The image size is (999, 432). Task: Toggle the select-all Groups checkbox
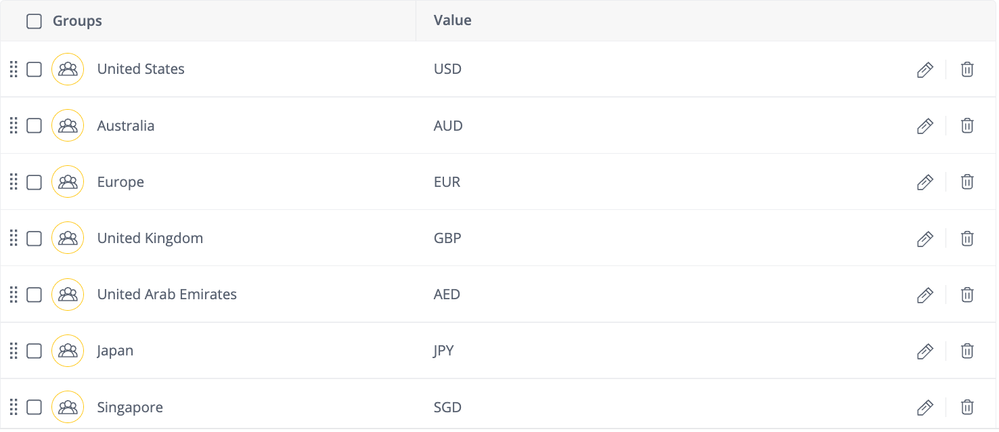[x=34, y=21]
